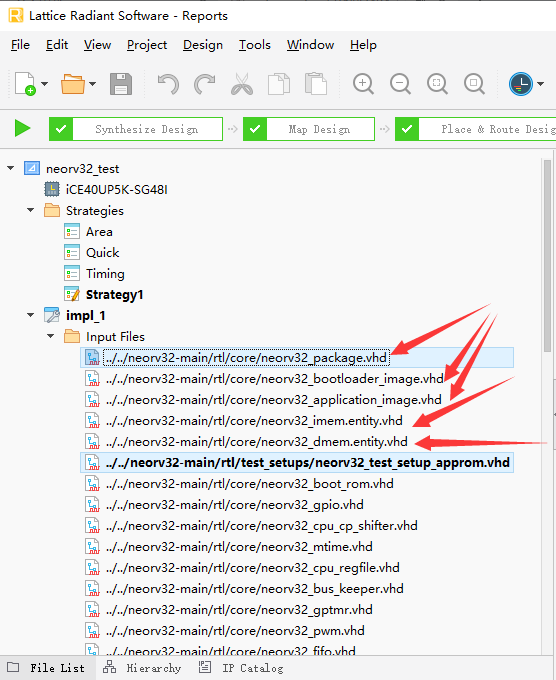This screenshot has width=556, height=680.
Task: Open the Tools menu
Action: click(x=255, y=45)
